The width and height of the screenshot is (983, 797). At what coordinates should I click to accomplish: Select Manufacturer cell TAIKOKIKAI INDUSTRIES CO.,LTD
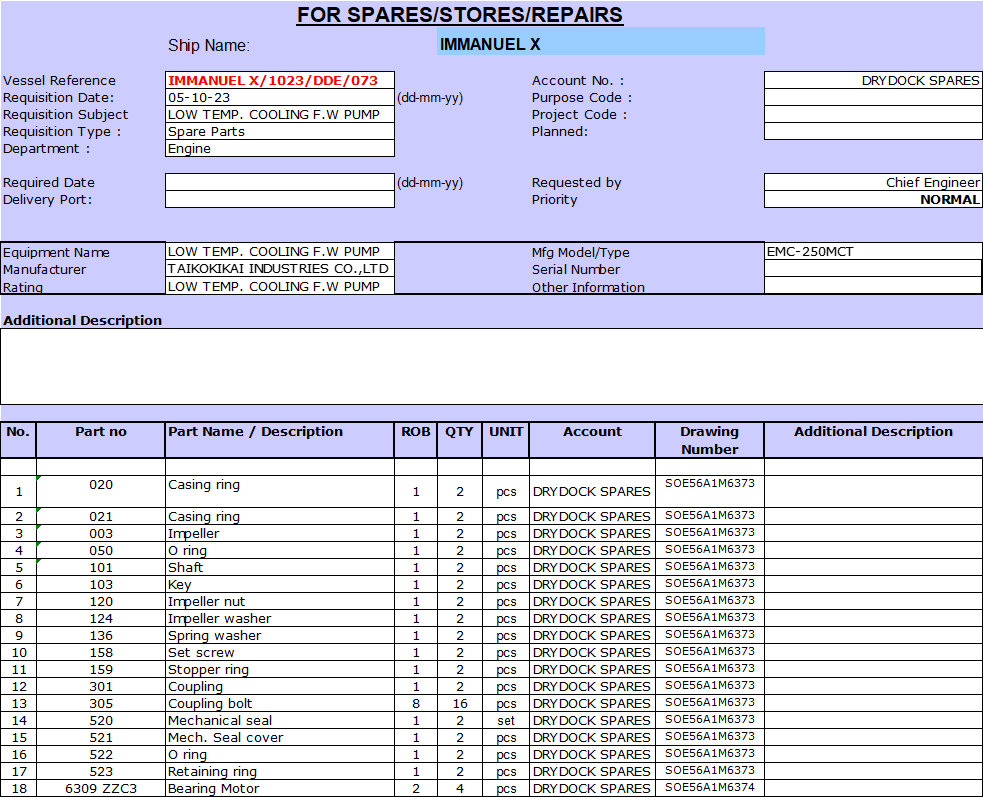280,268
